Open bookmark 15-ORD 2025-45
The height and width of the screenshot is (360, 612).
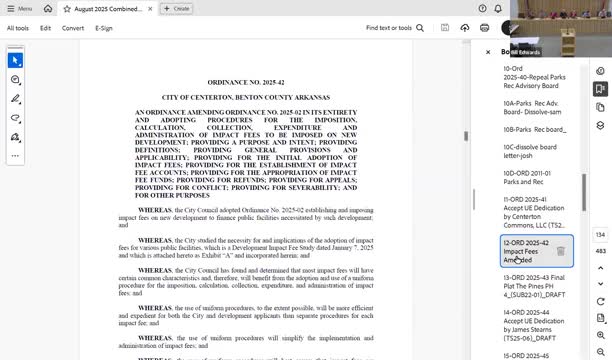pyautogui.click(x=526, y=355)
